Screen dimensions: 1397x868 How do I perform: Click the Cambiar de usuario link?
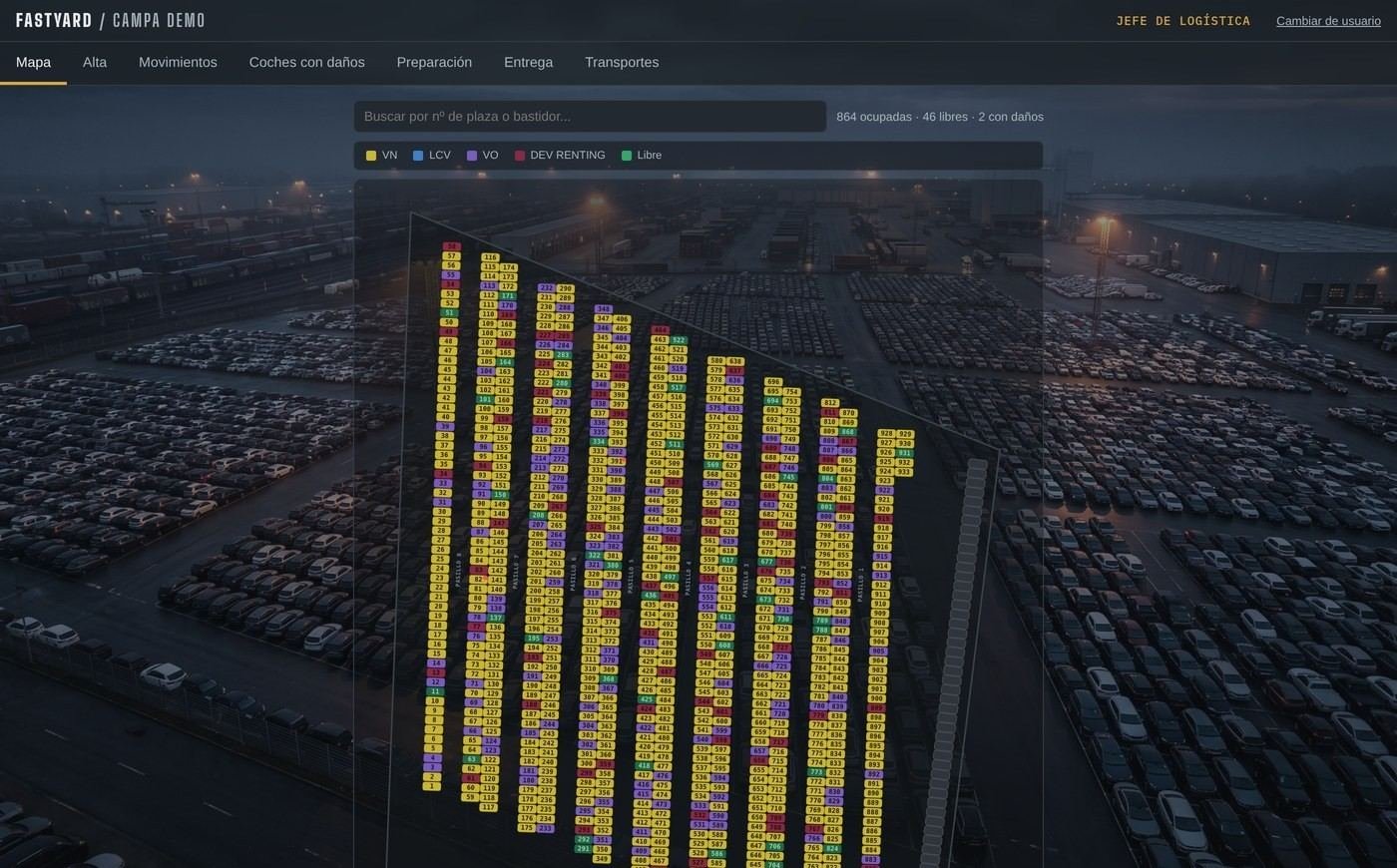pos(1328,21)
